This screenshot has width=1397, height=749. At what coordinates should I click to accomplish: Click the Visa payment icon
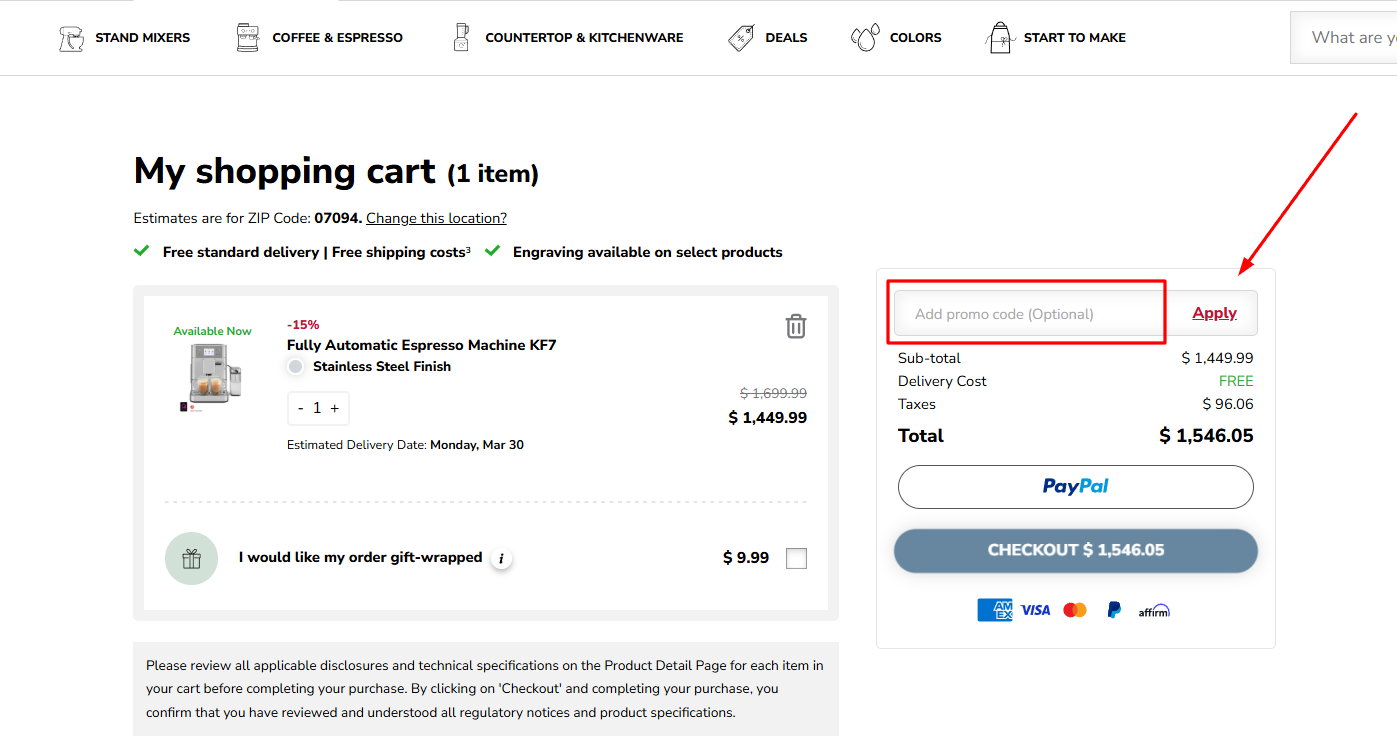pos(1035,609)
